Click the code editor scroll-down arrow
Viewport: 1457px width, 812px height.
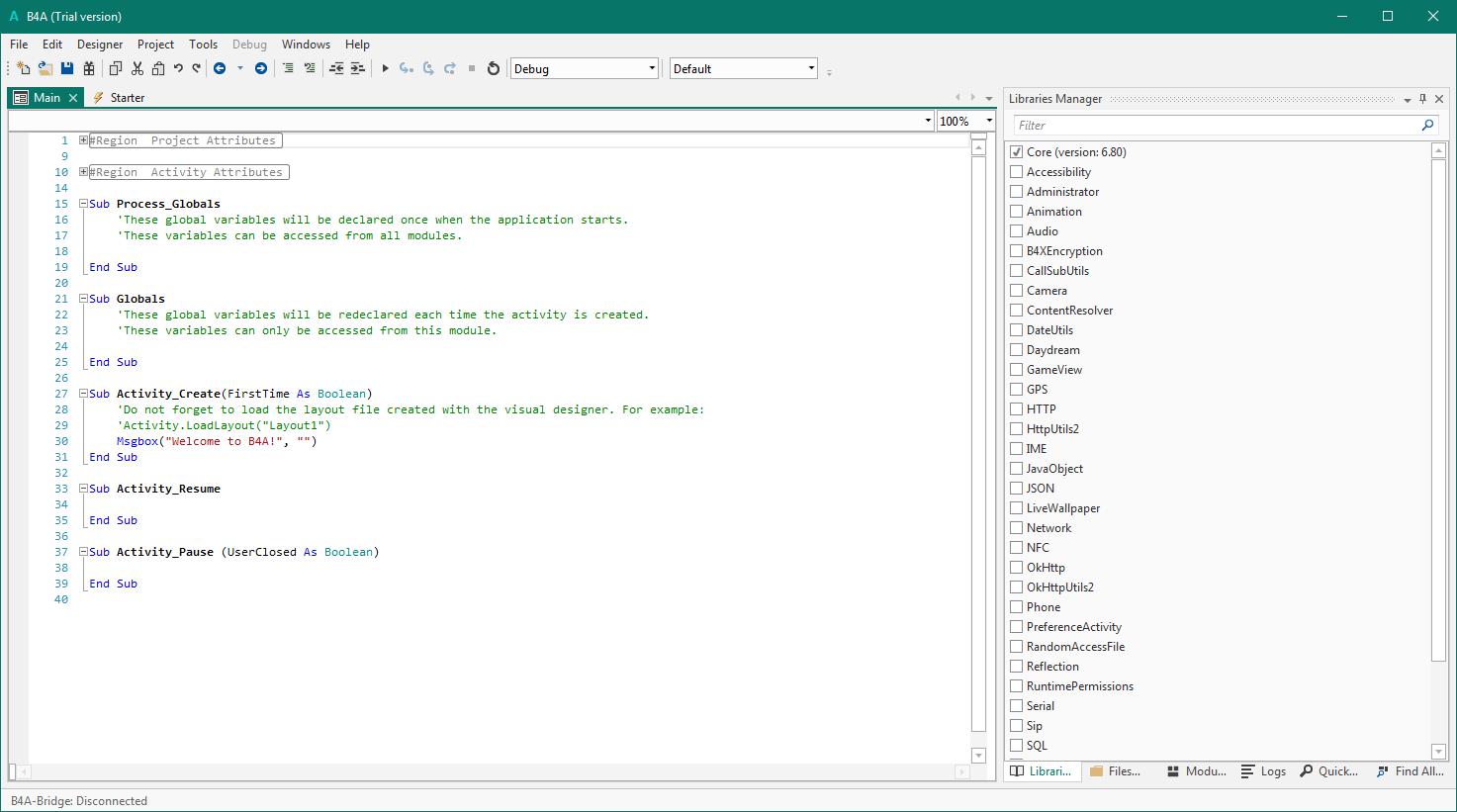[x=978, y=755]
